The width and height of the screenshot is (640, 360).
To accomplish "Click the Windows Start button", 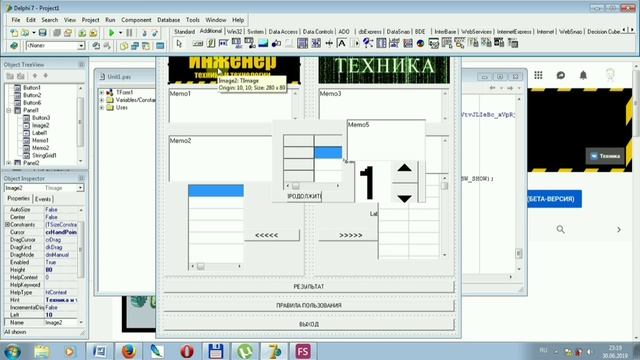I will click(x=13, y=351).
